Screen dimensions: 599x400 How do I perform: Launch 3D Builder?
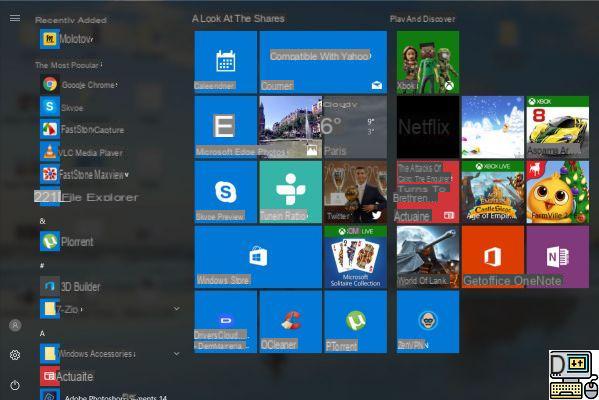click(x=70, y=287)
